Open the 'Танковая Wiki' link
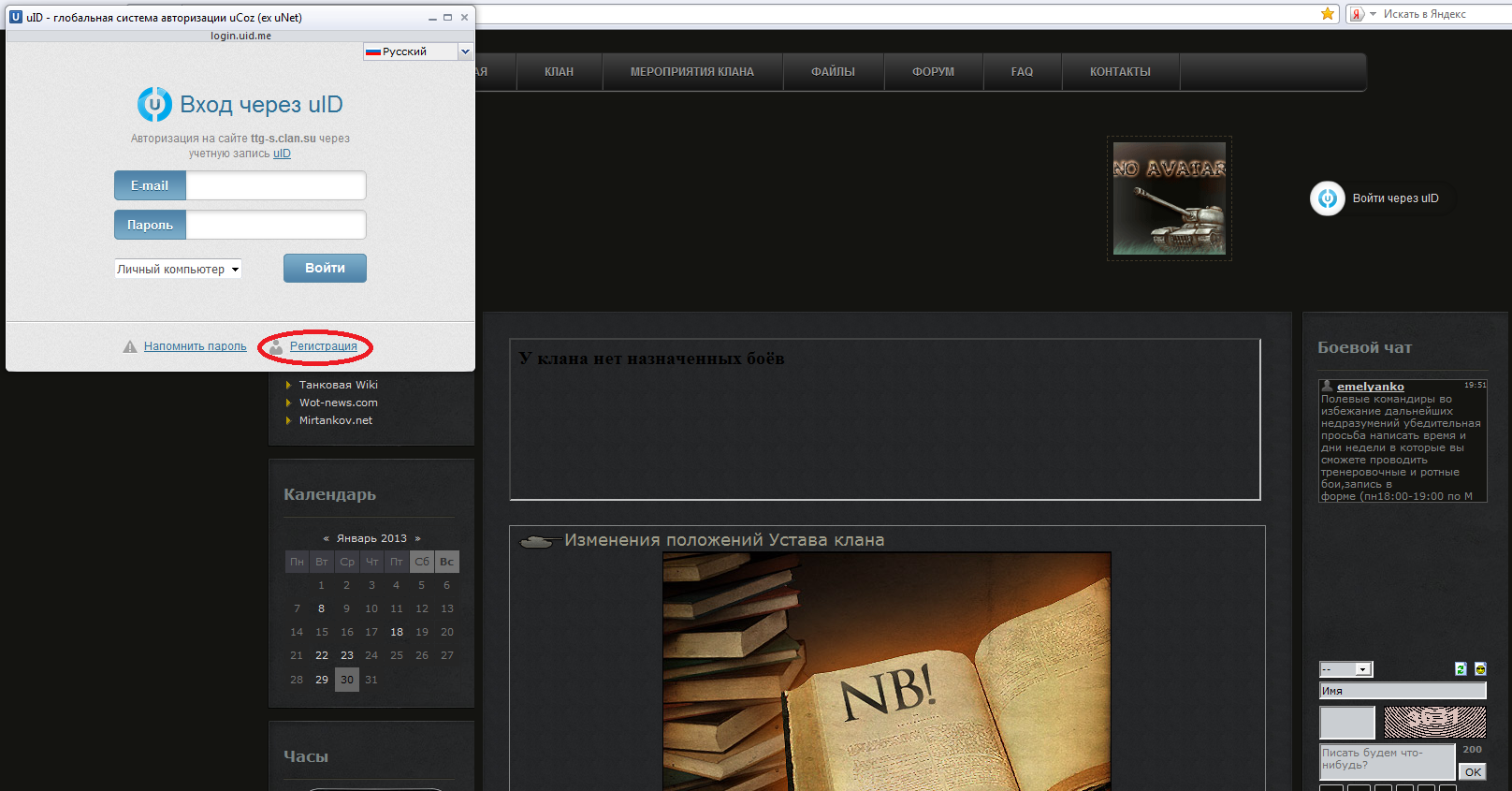This screenshot has width=1512, height=791. 339,385
